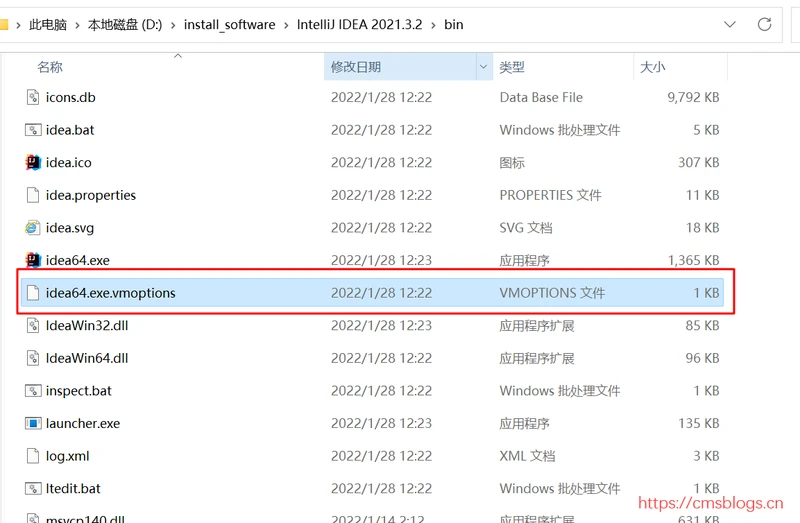Viewport: 800px width, 523px height.
Task: Click the inspect.bat file icon
Action: [33, 391]
